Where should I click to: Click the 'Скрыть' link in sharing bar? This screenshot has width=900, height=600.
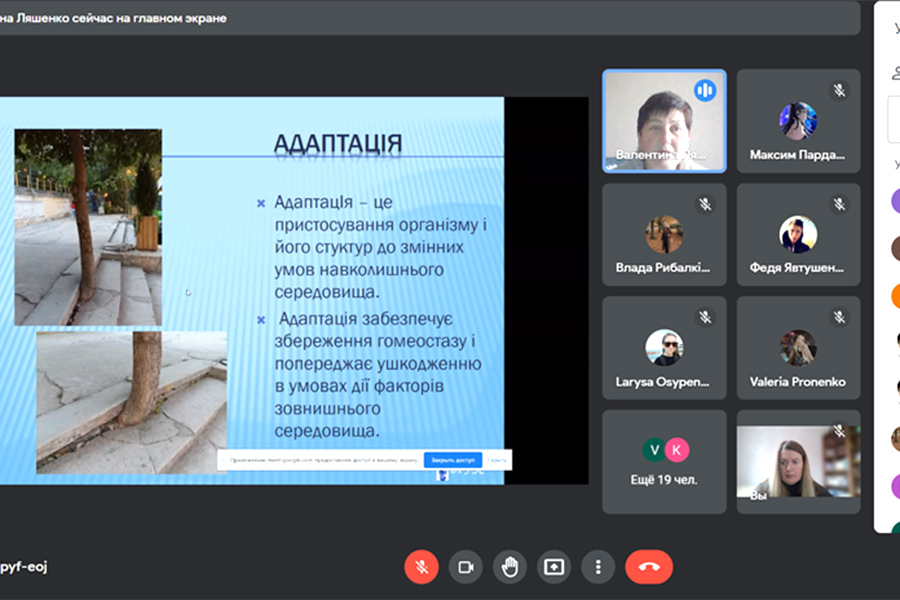499,460
